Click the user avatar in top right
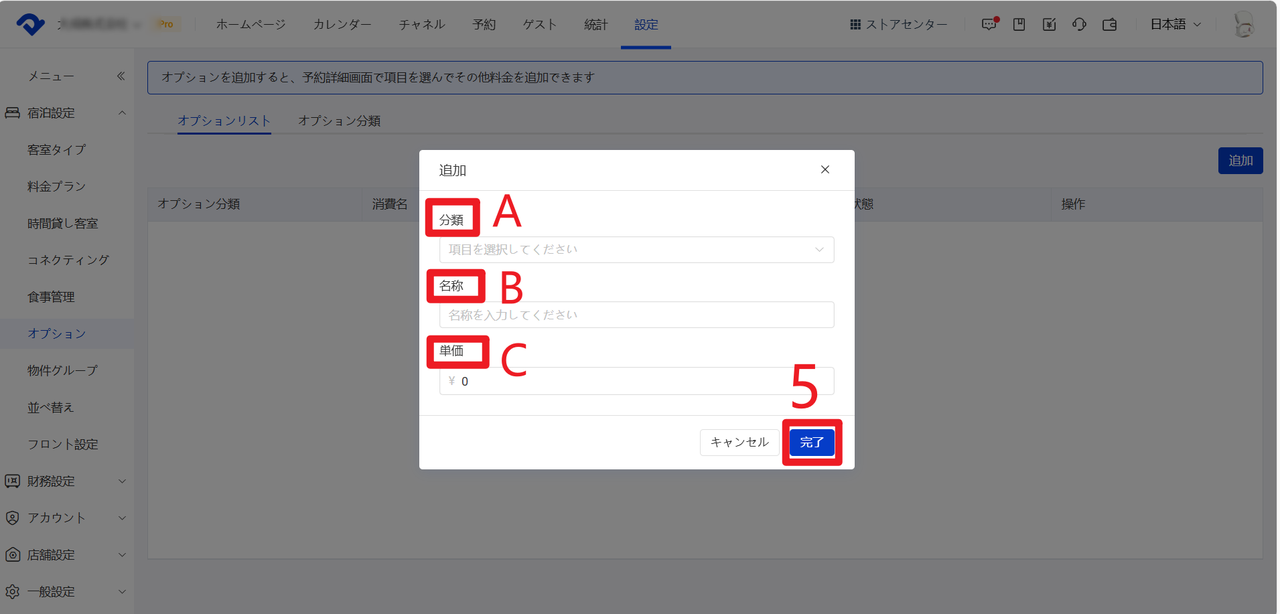 (x=1244, y=25)
